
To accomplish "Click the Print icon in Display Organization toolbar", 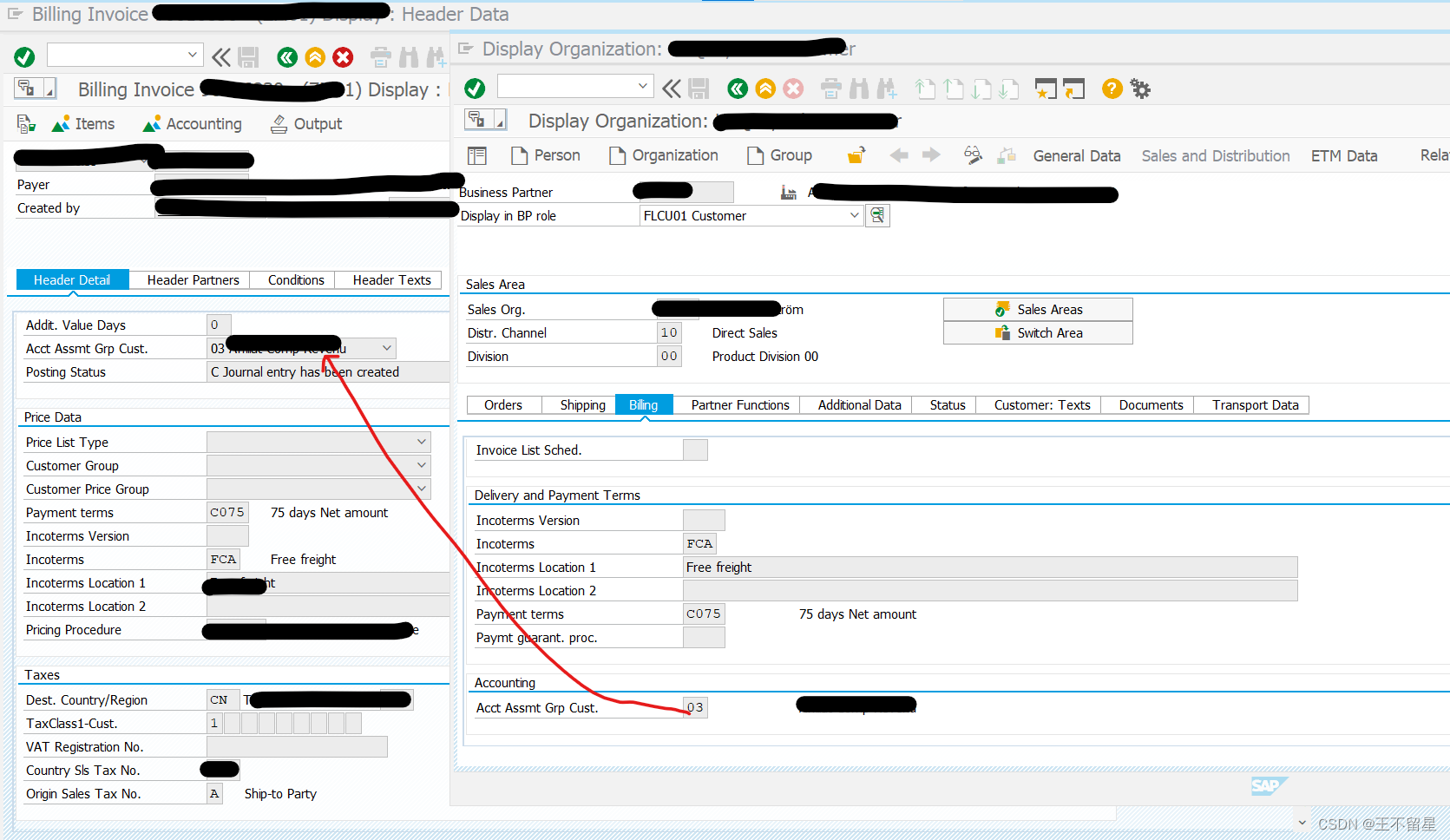I will pos(831,89).
